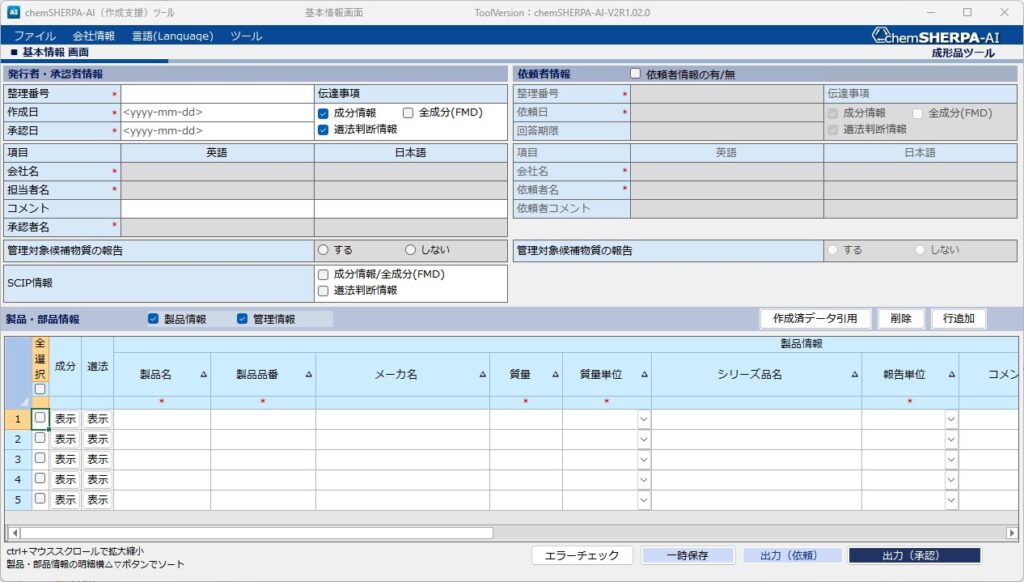Open the 質量単位 dropdown in row 1
This screenshot has width=1024, height=582.
tap(644, 419)
